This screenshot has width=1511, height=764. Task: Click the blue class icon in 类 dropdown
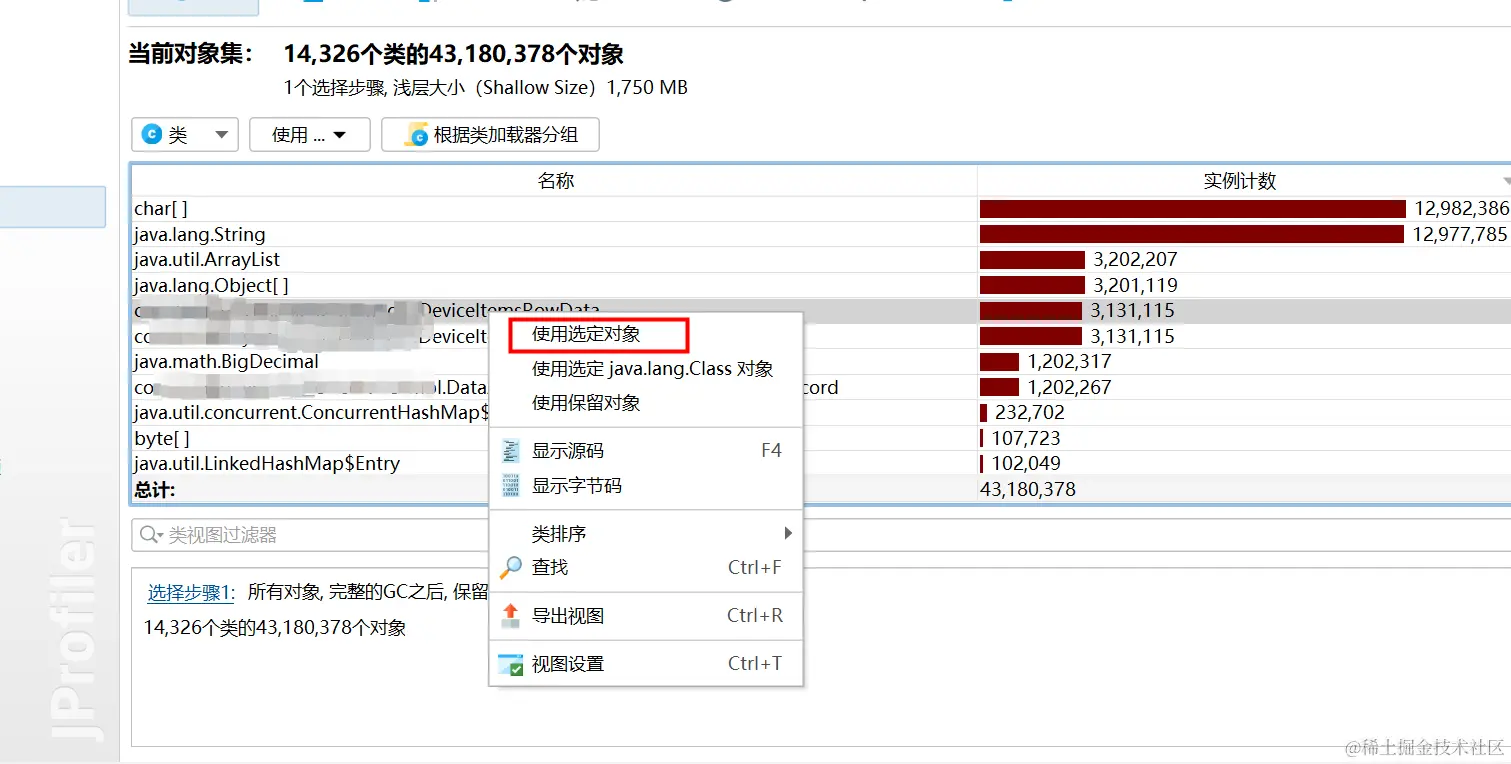[152, 134]
